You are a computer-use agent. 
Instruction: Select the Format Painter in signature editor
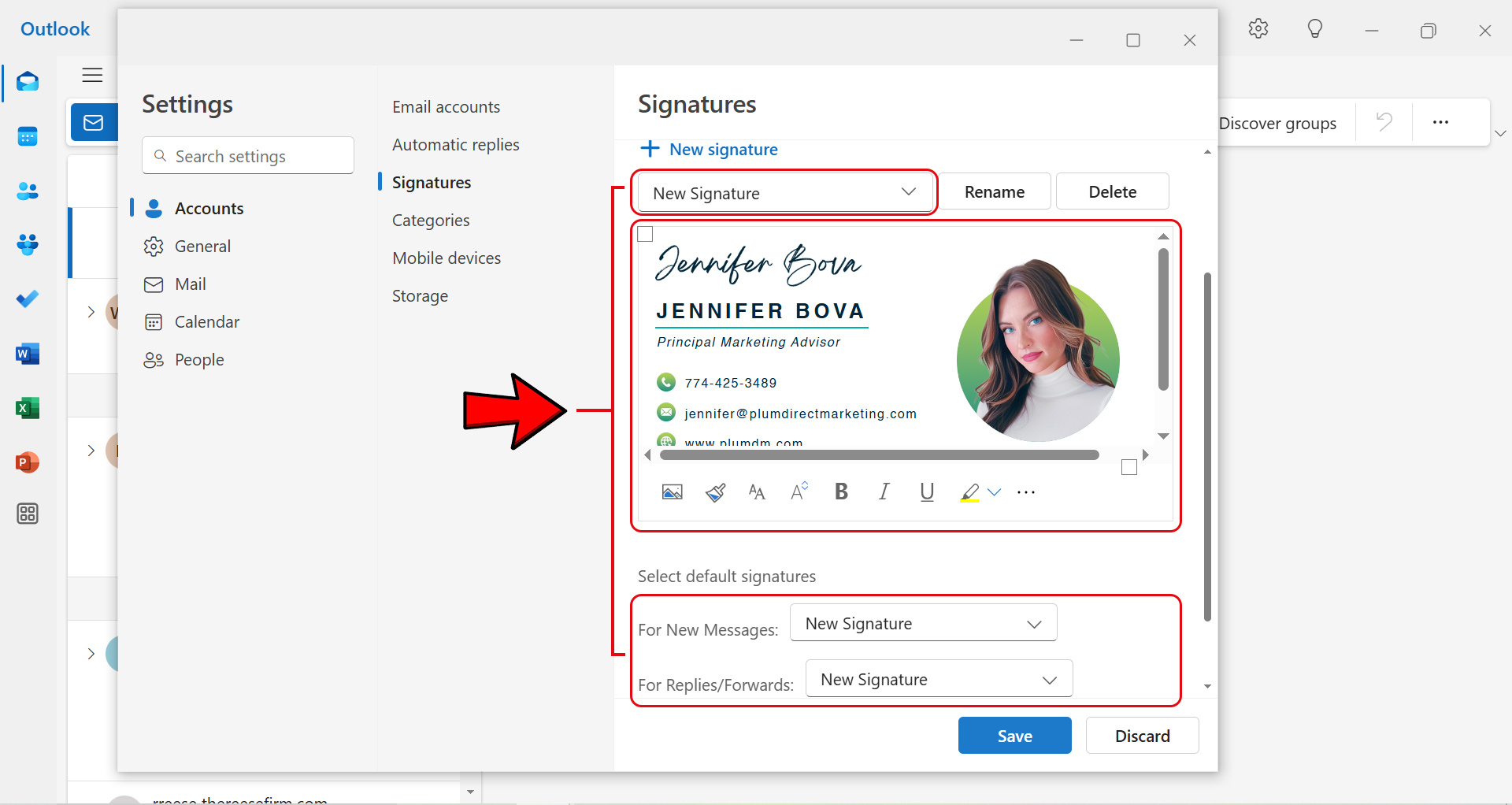715,492
